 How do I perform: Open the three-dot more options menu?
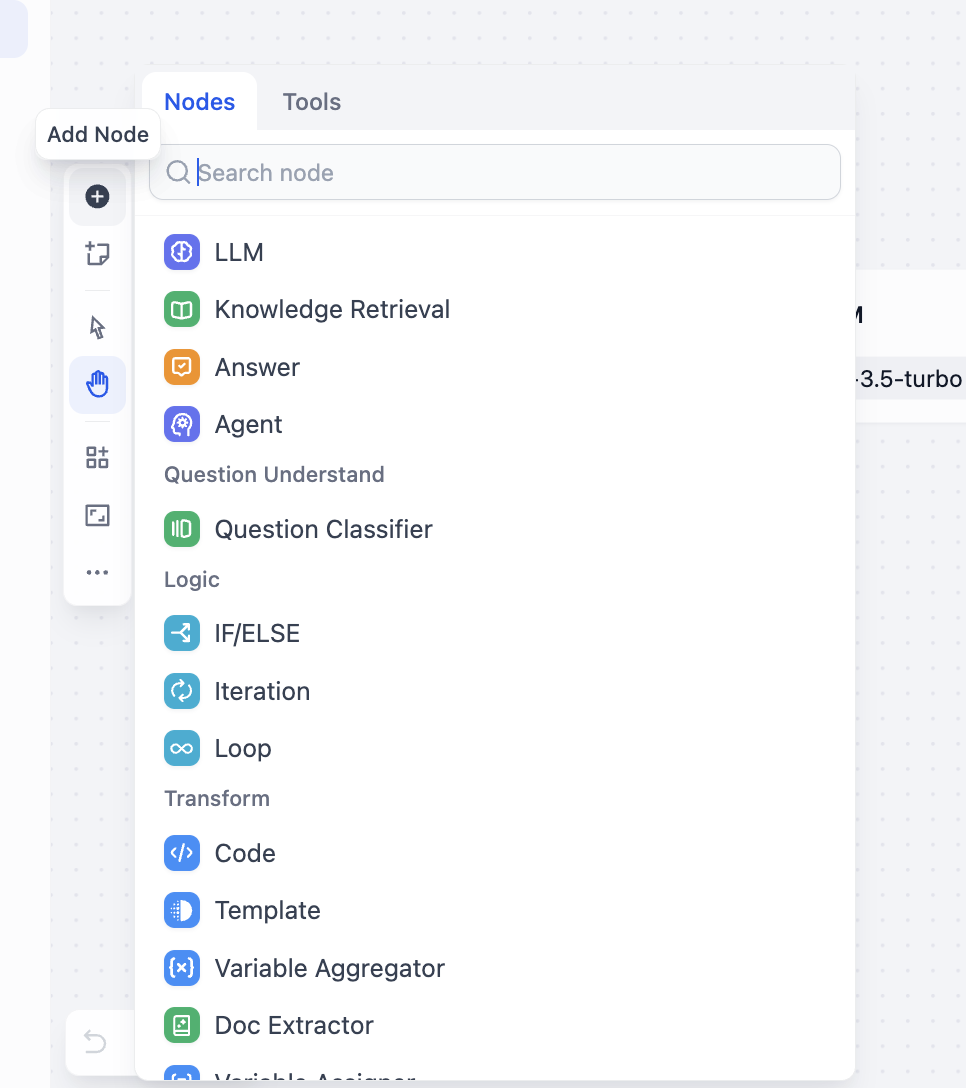tap(97, 573)
